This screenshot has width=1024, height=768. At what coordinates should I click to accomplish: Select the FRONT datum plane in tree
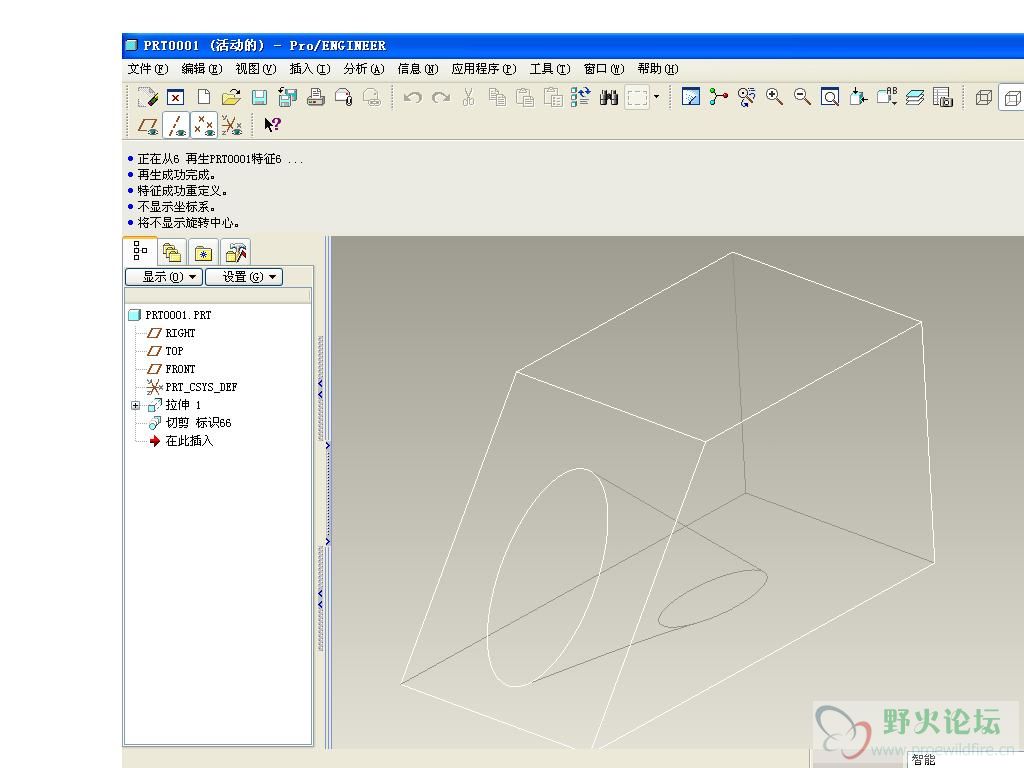pos(180,369)
